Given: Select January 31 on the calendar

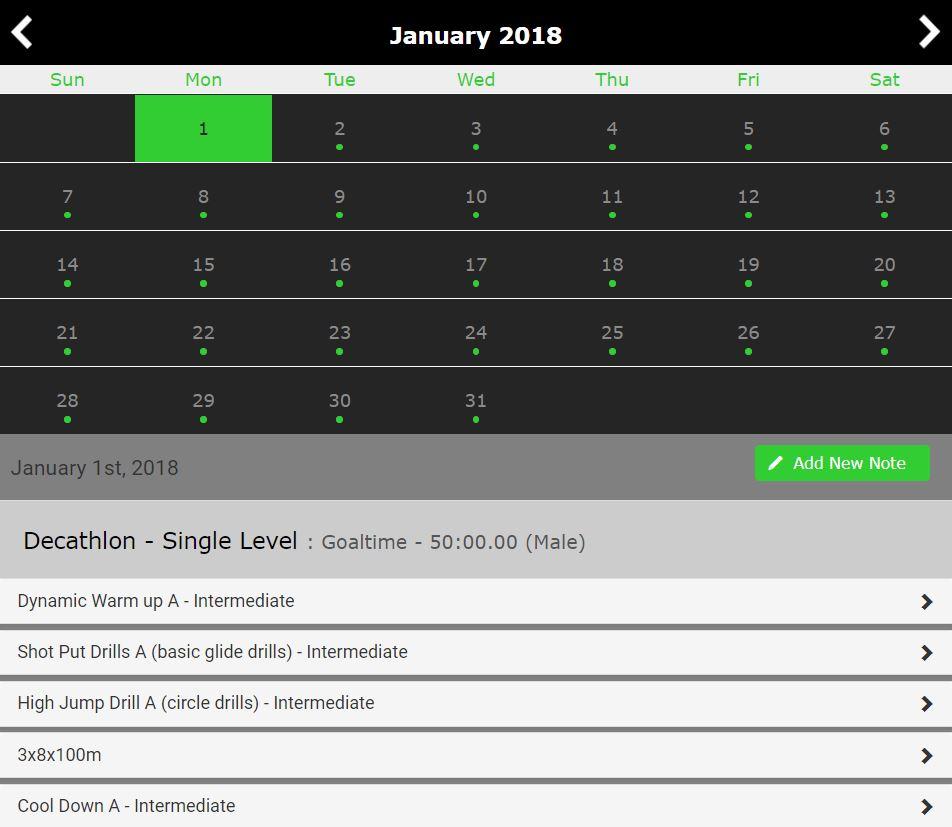Looking at the screenshot, I should (x=476, y=401).
